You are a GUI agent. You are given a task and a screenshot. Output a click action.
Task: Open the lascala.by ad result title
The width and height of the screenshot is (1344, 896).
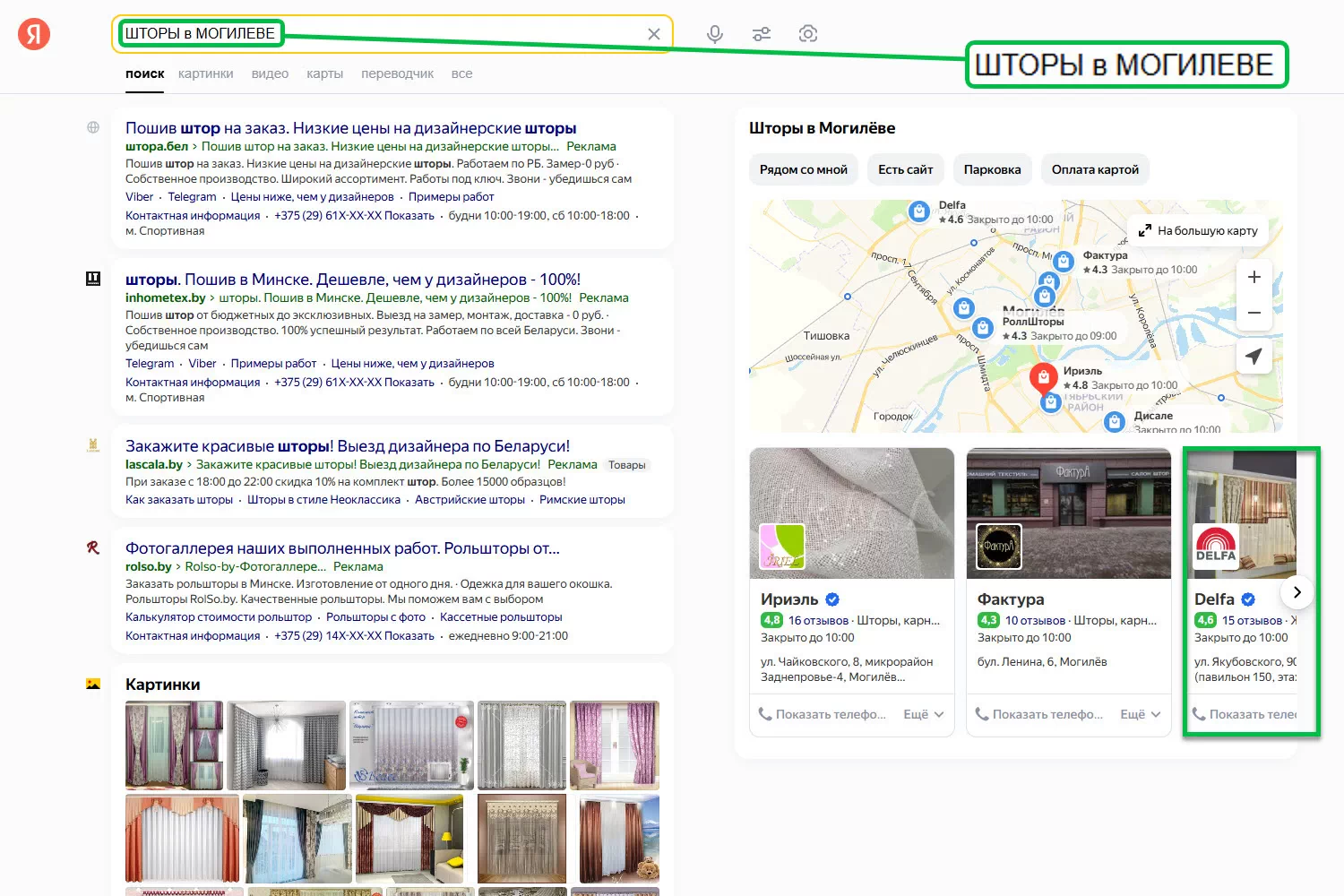347,446
